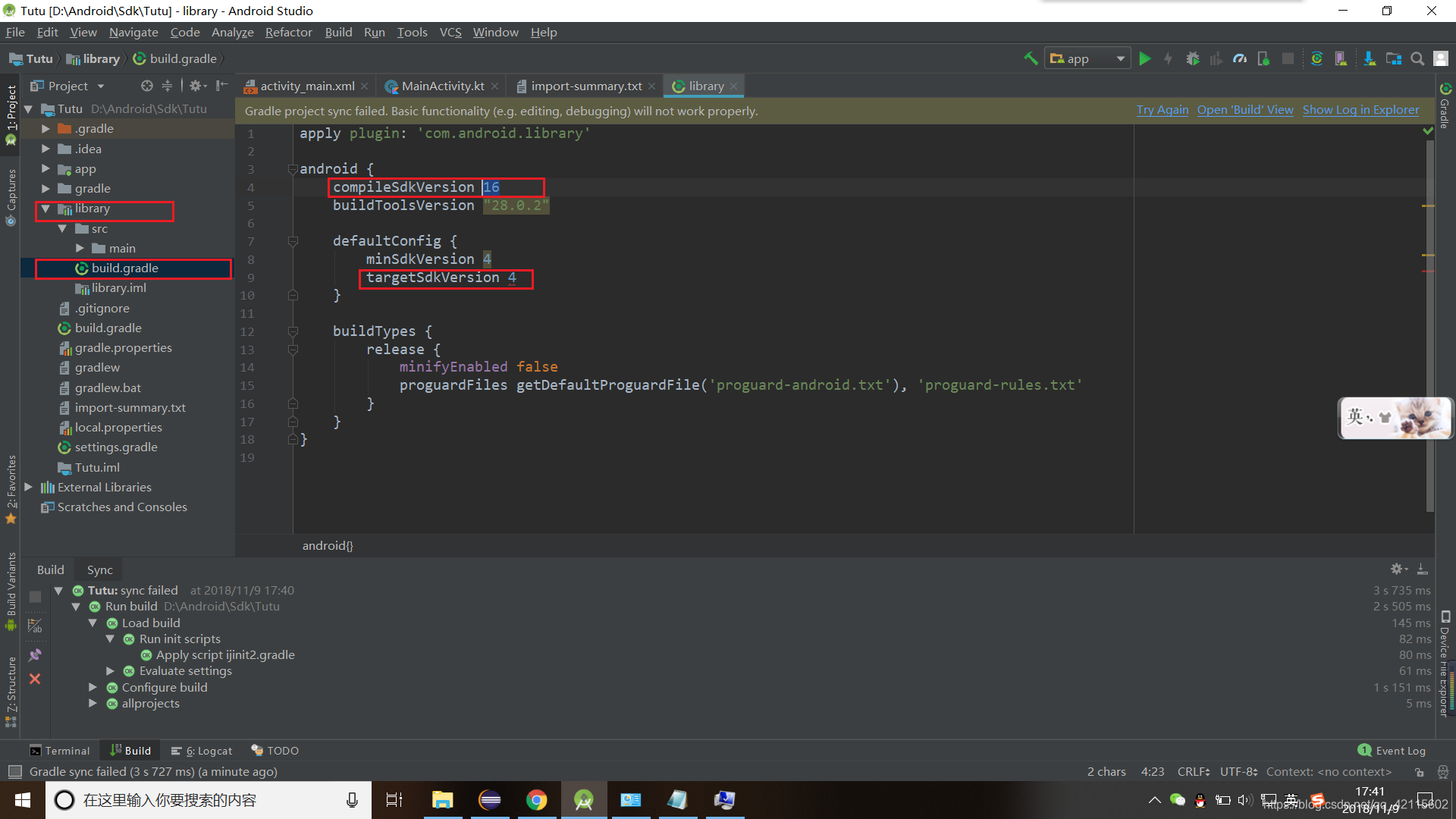Click the user account avatar icon
The height and width of the screenshot is (819, 1456).
(1441, 58)
